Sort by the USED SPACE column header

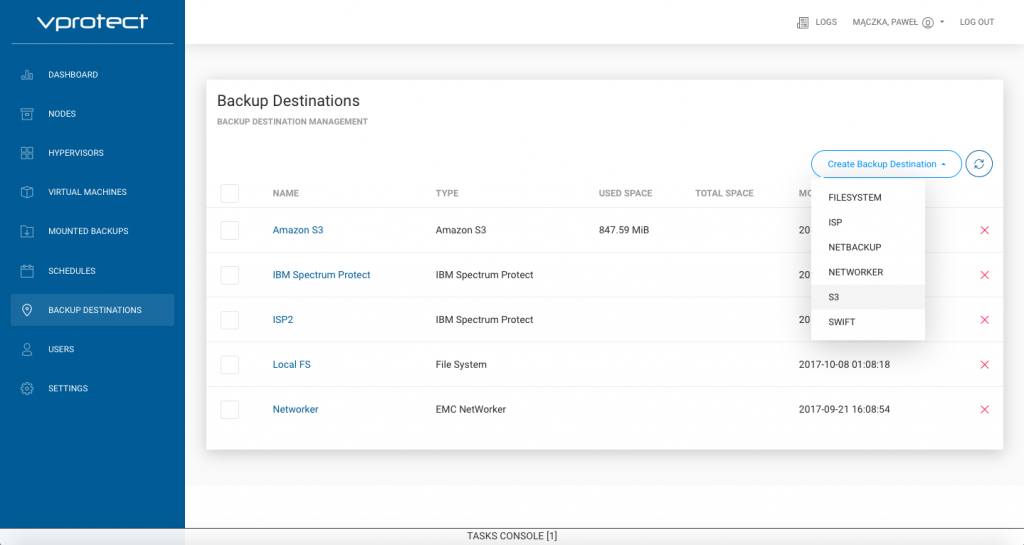pos(625,193)
